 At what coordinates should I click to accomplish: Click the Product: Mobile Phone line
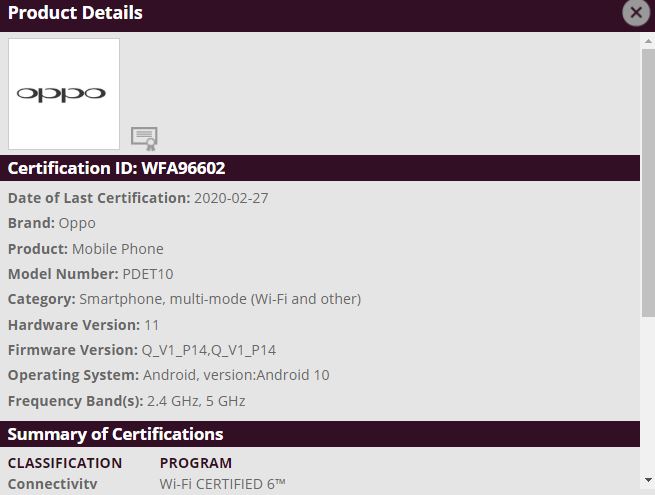pyautogui.click(x=86, y=249)
